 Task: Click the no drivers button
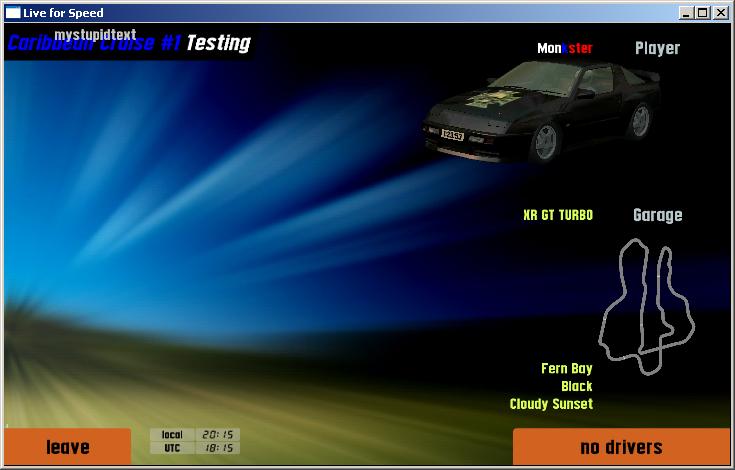click(621, 447)
